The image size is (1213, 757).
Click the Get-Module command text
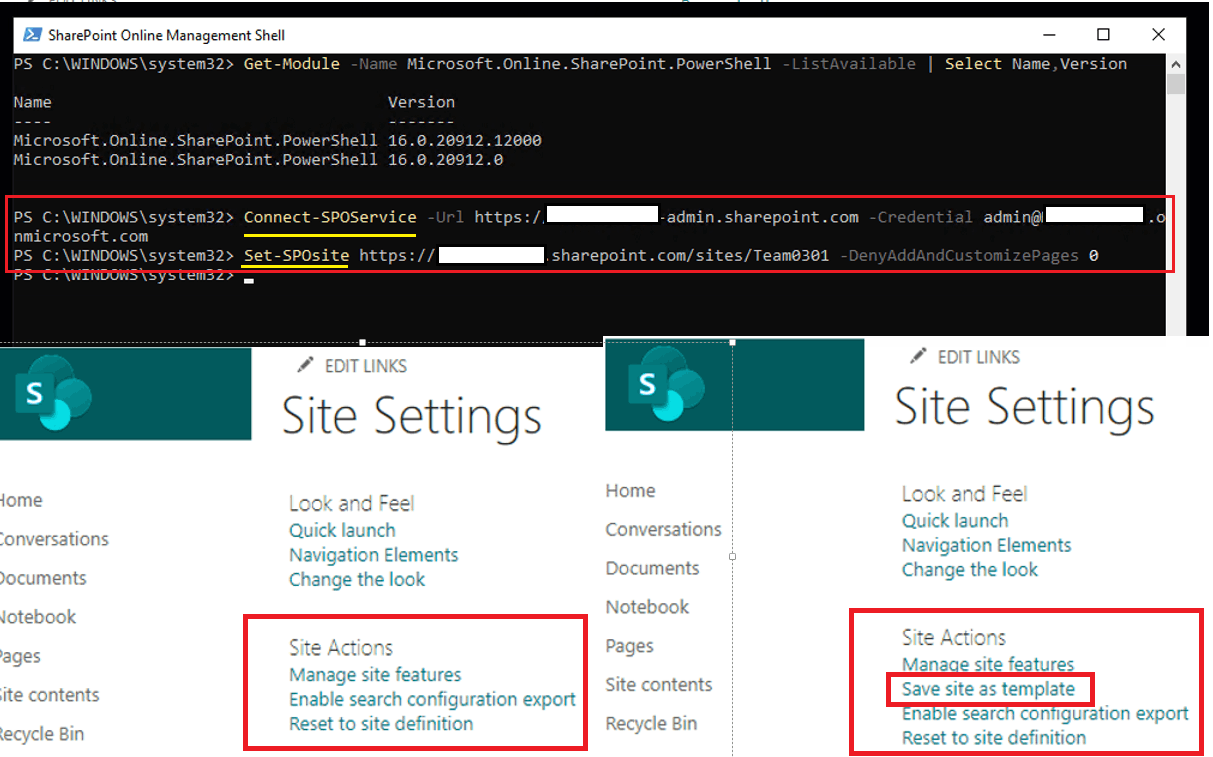290,64
